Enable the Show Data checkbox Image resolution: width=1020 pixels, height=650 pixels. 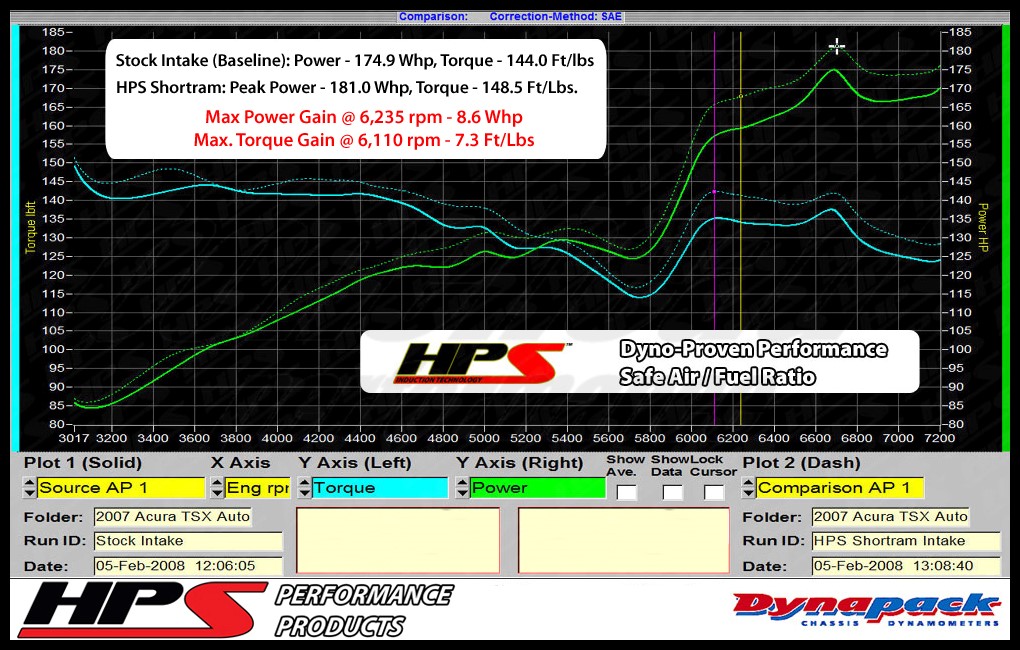[x=673, y=493]
